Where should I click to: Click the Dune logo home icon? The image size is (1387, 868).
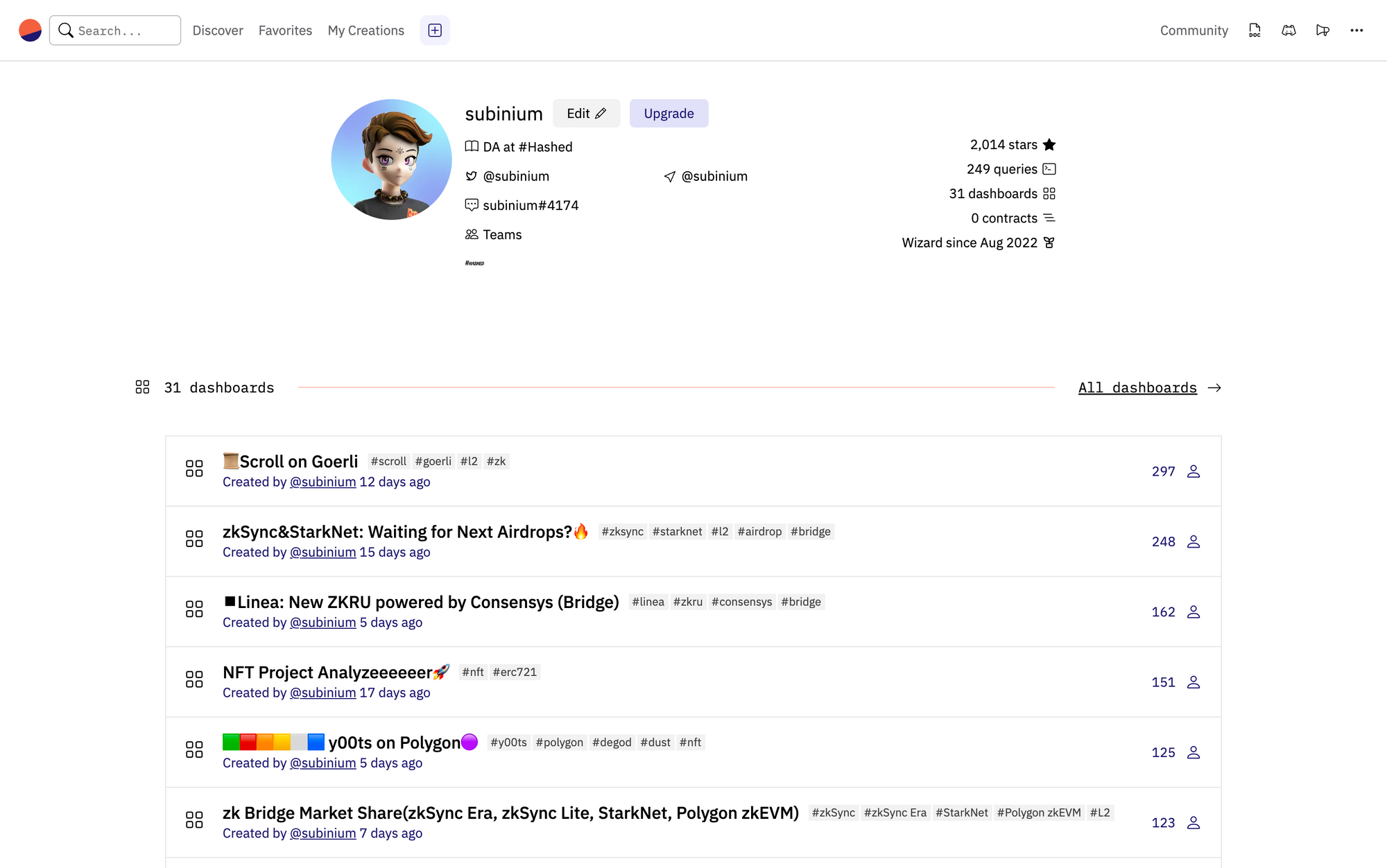point(30,31)
